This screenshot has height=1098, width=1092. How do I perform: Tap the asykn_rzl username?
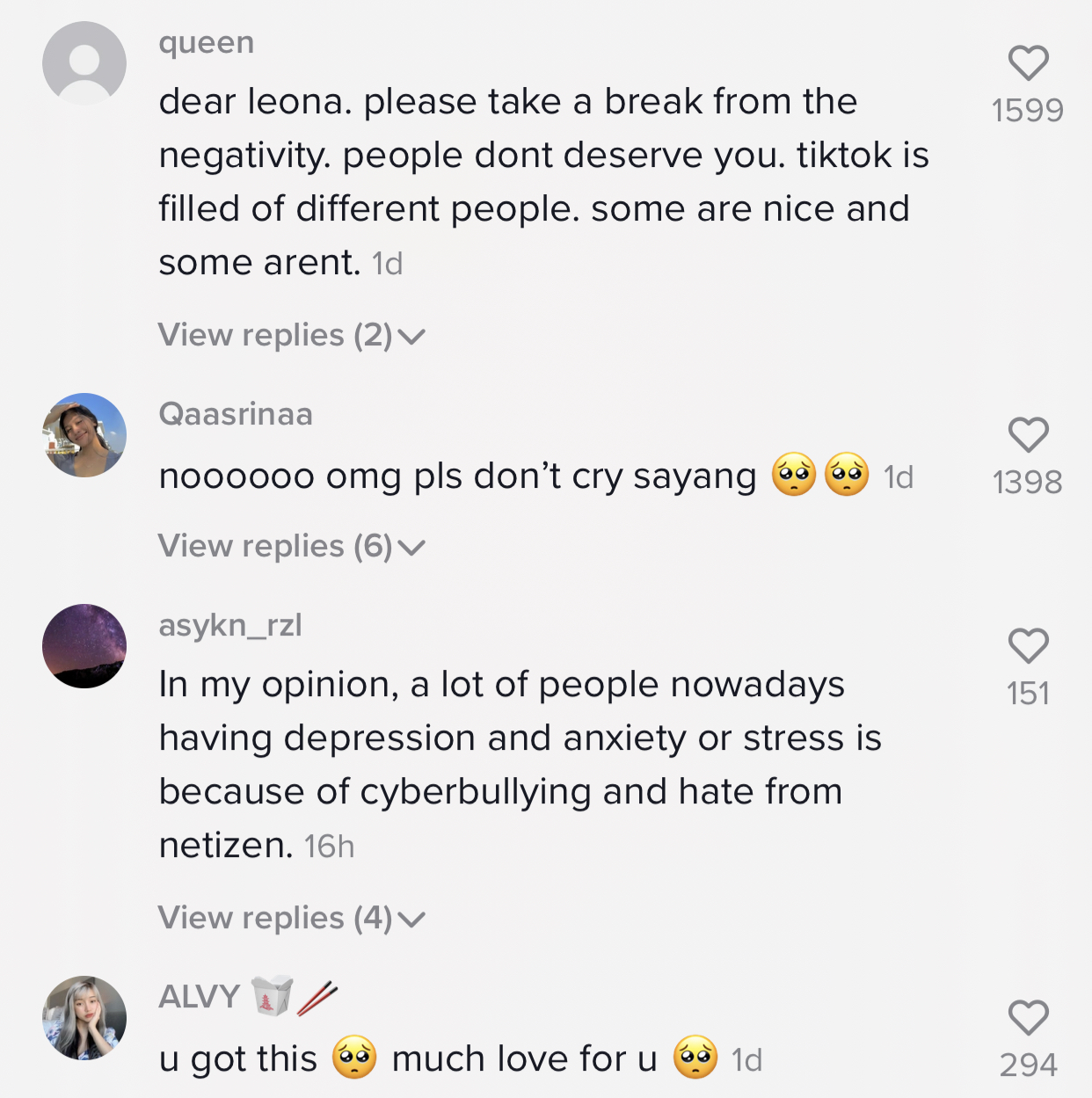[230, 625]
